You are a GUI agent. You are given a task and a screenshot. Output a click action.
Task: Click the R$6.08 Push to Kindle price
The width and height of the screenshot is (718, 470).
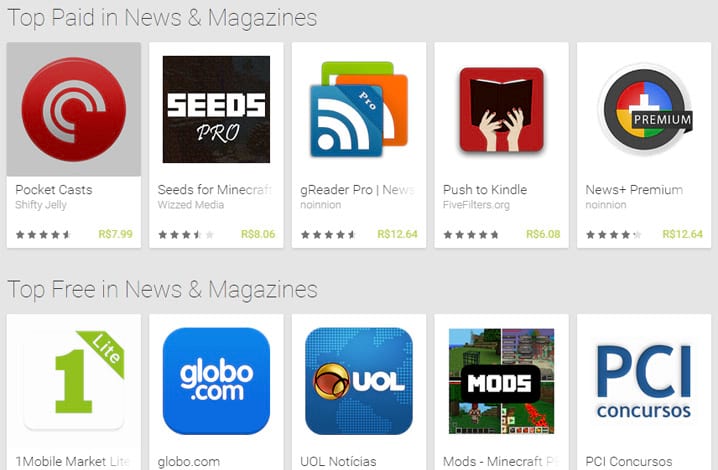coord(543,234)
